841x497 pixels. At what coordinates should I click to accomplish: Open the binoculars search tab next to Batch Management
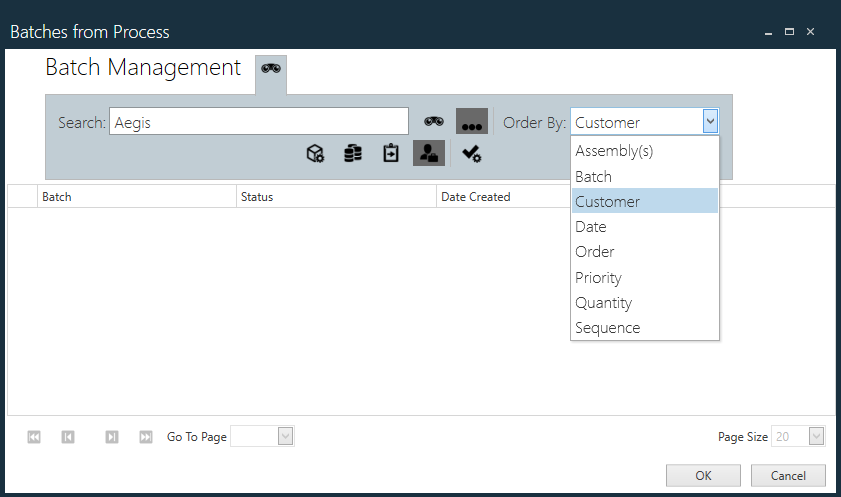[x=271, y=69]
